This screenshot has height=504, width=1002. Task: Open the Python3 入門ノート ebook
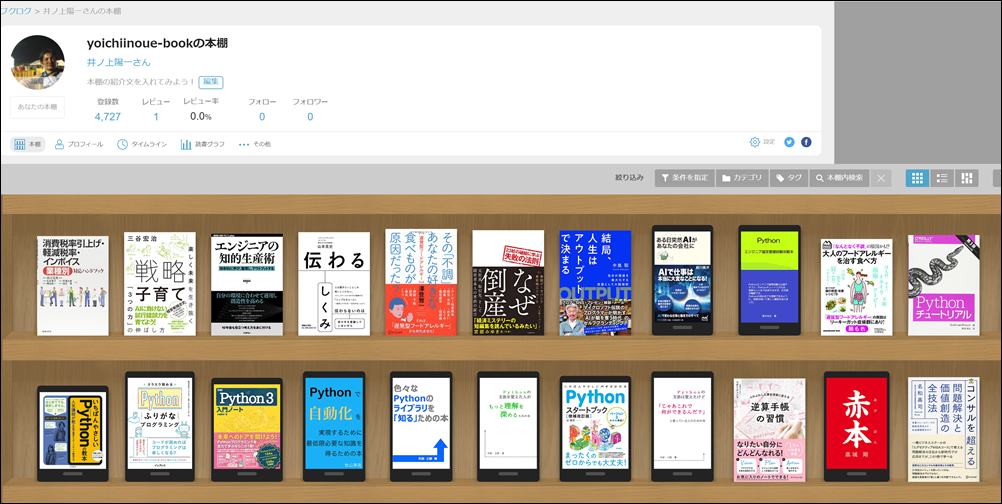(247, 430)
